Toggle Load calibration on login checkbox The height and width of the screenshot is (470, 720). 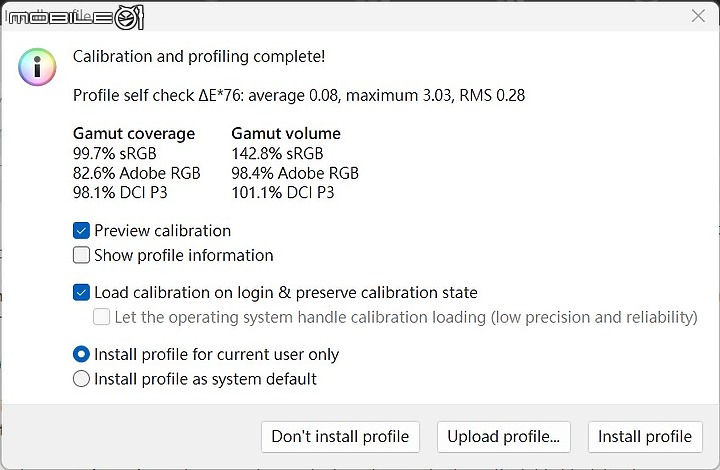(81, 292)
